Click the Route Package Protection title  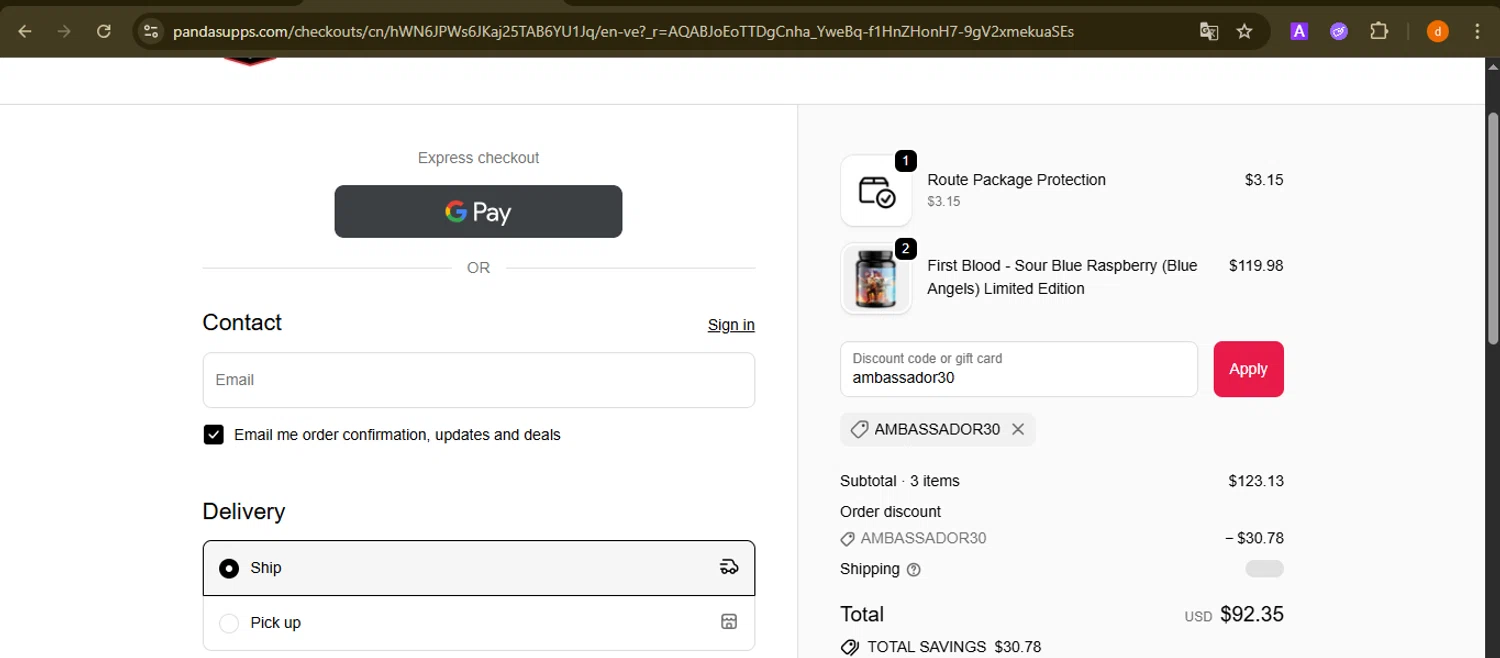[x=1016, y=180]
